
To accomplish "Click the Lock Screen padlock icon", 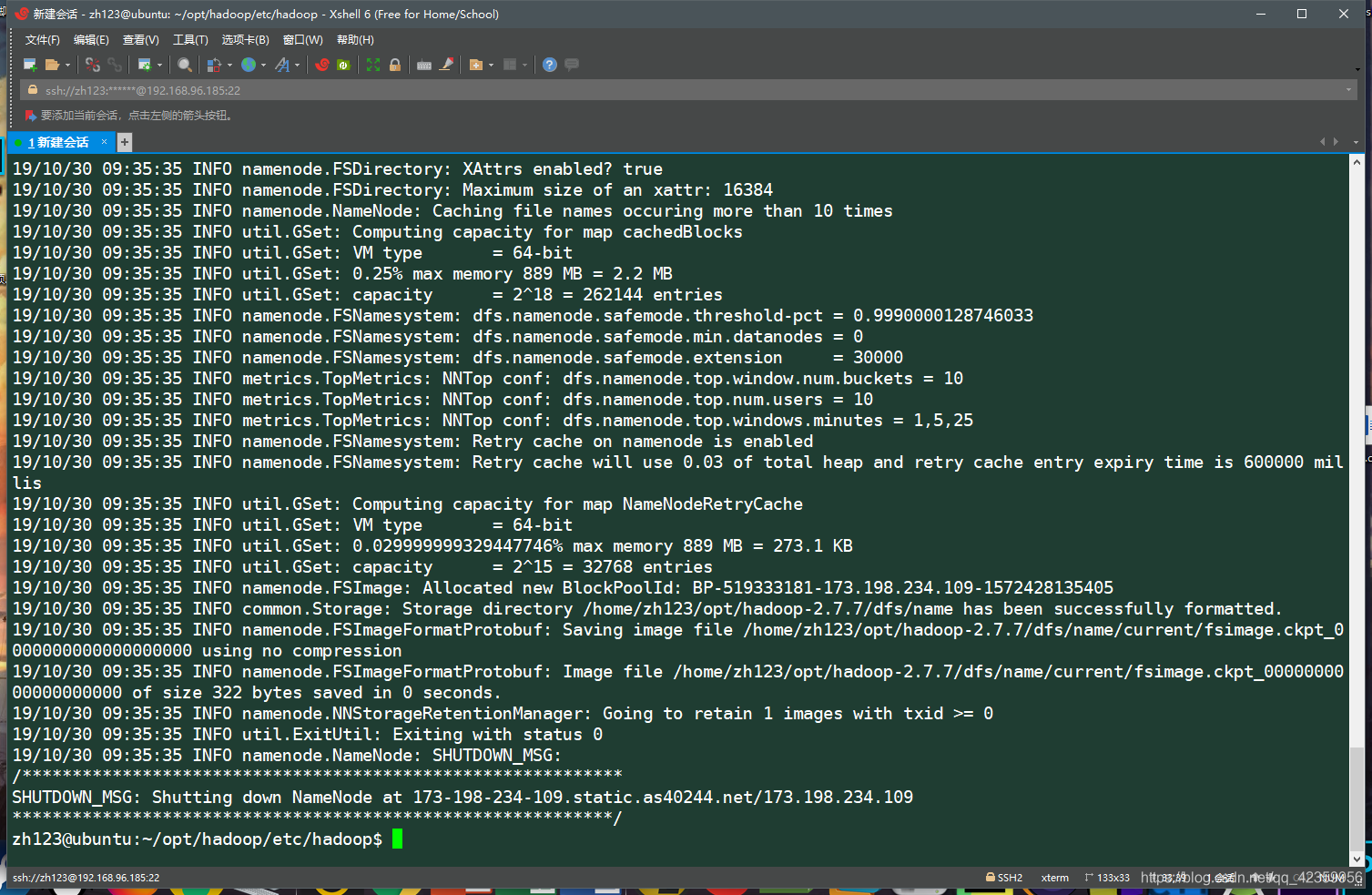I will (x=395, y=65).
